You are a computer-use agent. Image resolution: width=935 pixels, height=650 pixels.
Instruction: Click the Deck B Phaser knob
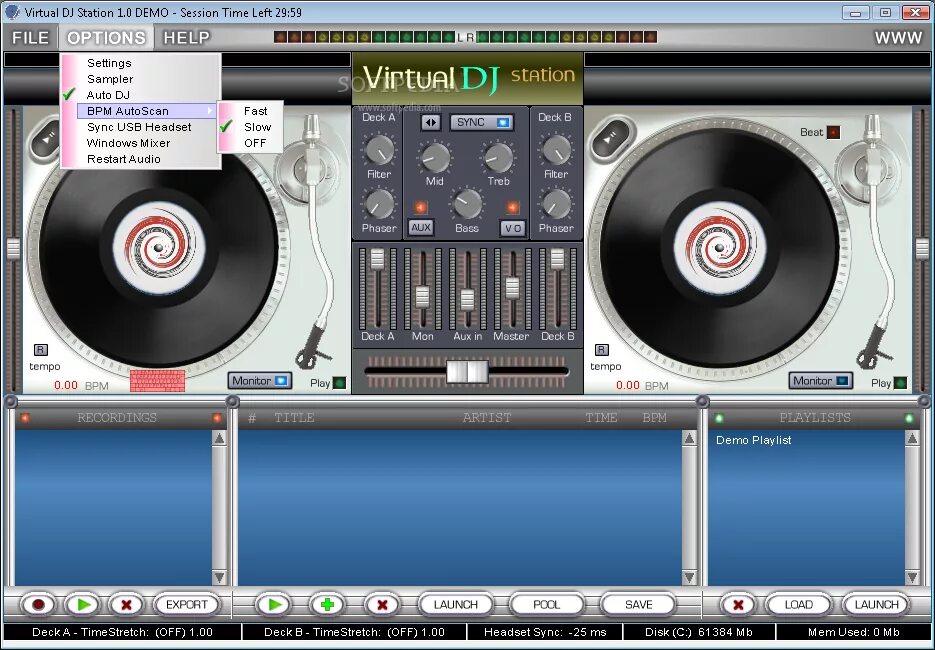click(x=556, y=204)
